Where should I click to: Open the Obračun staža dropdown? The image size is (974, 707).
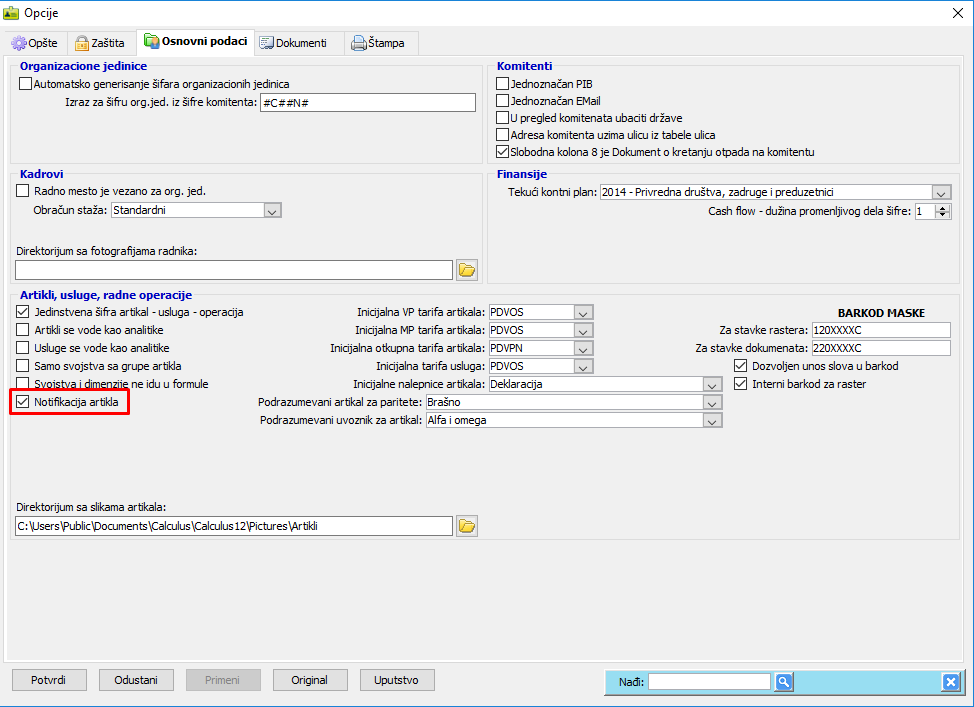point(272,210)
